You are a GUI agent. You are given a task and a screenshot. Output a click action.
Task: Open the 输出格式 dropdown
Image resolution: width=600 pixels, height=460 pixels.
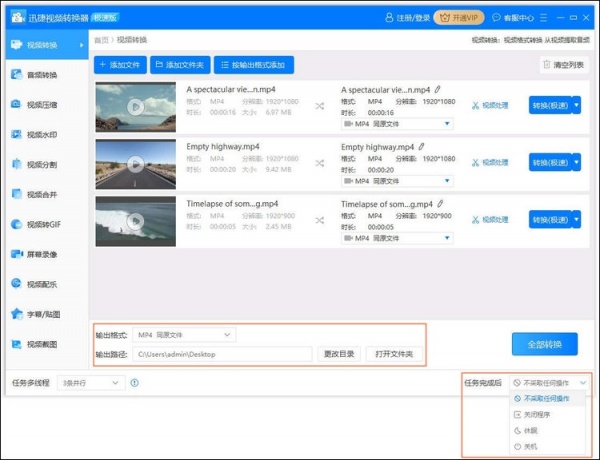click(x=184, y=335)
